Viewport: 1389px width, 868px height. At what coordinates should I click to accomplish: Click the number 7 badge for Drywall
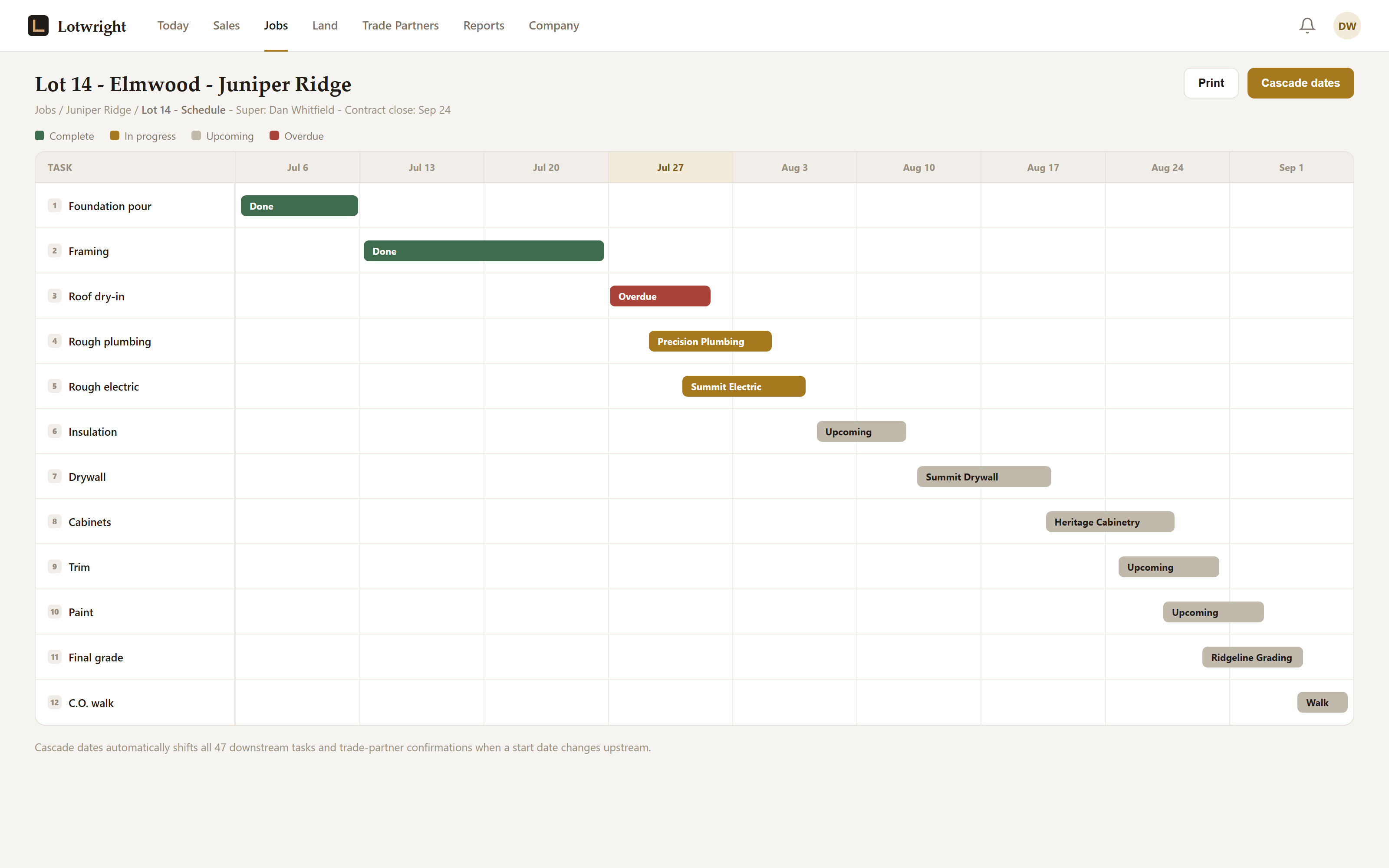tap(55, 477)
